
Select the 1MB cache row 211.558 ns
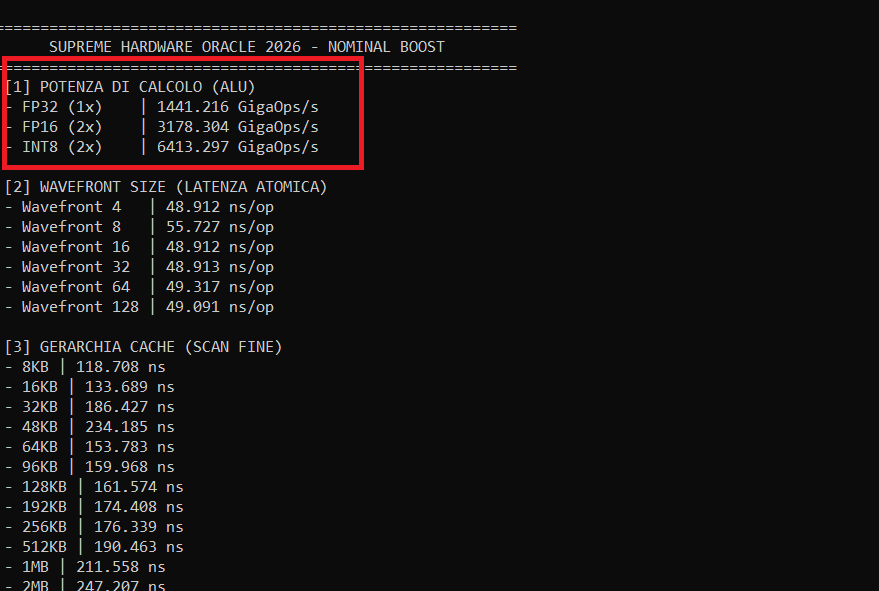[x=85, y=567]
